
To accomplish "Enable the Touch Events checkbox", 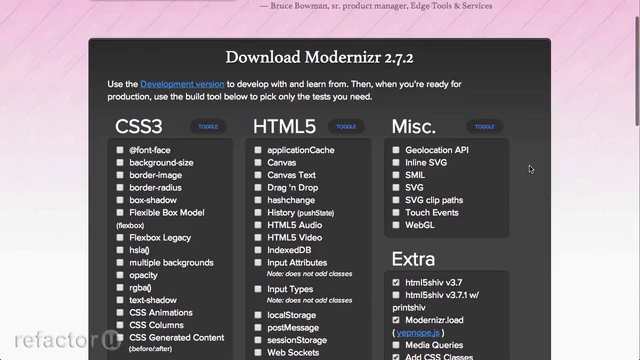I will (396, 212).
